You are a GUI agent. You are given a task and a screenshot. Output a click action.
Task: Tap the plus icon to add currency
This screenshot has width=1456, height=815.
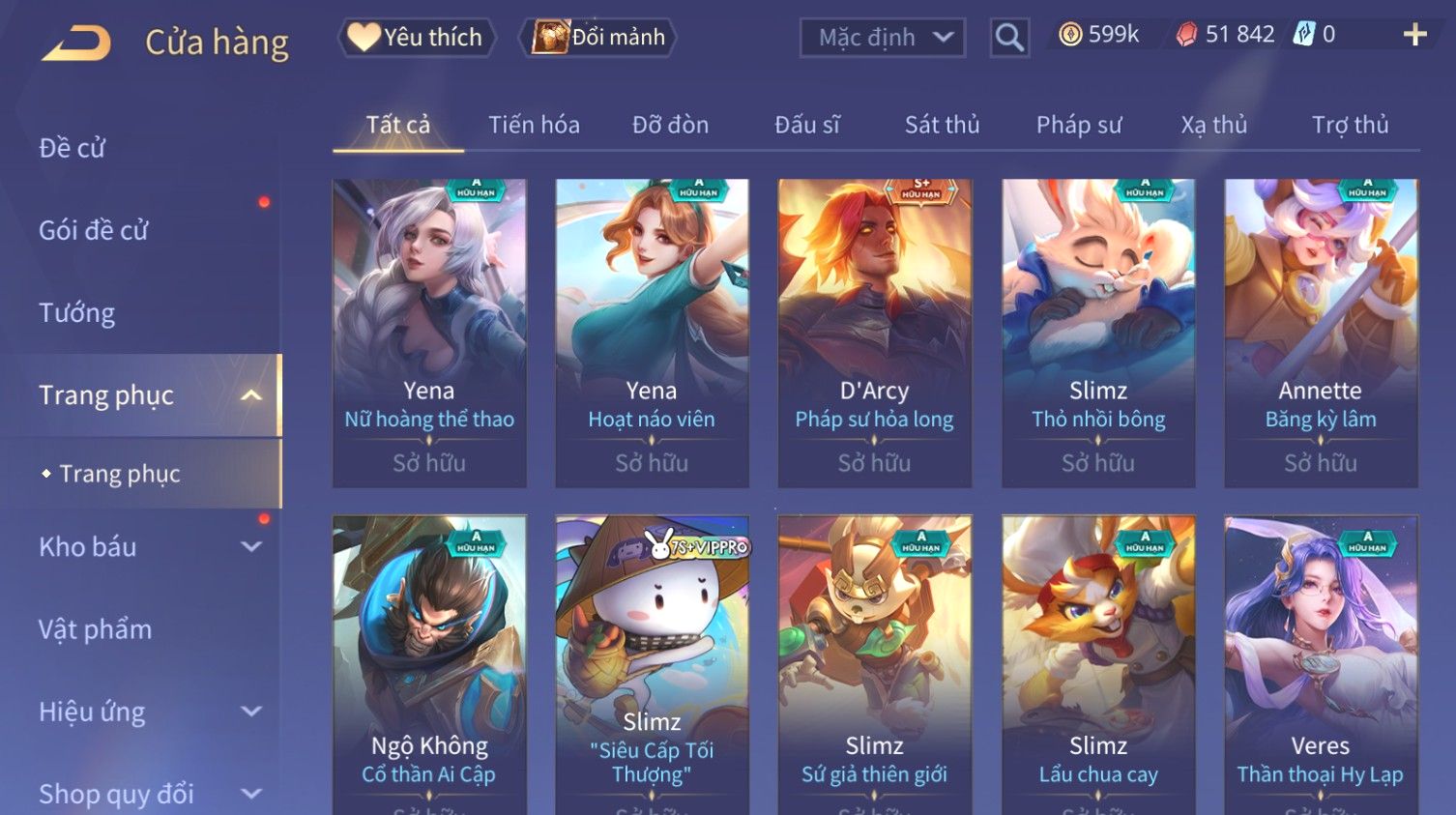[1414, 36]
